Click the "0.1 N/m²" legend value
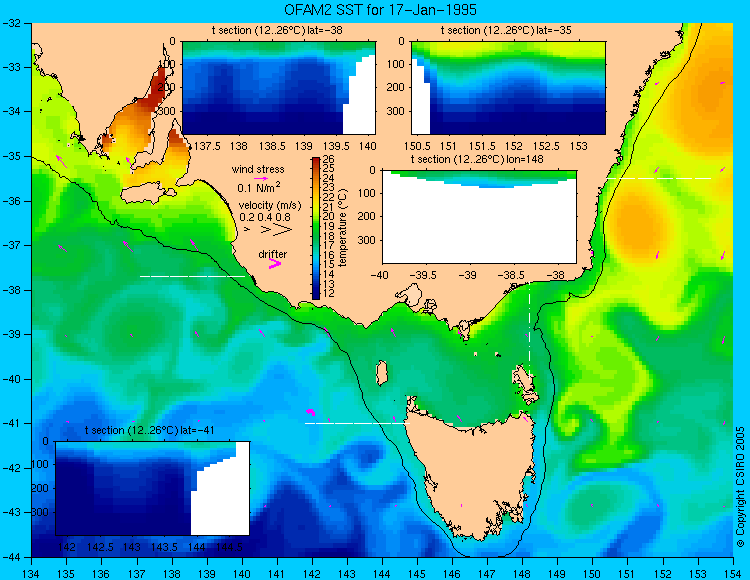 [x=259, y=187]
